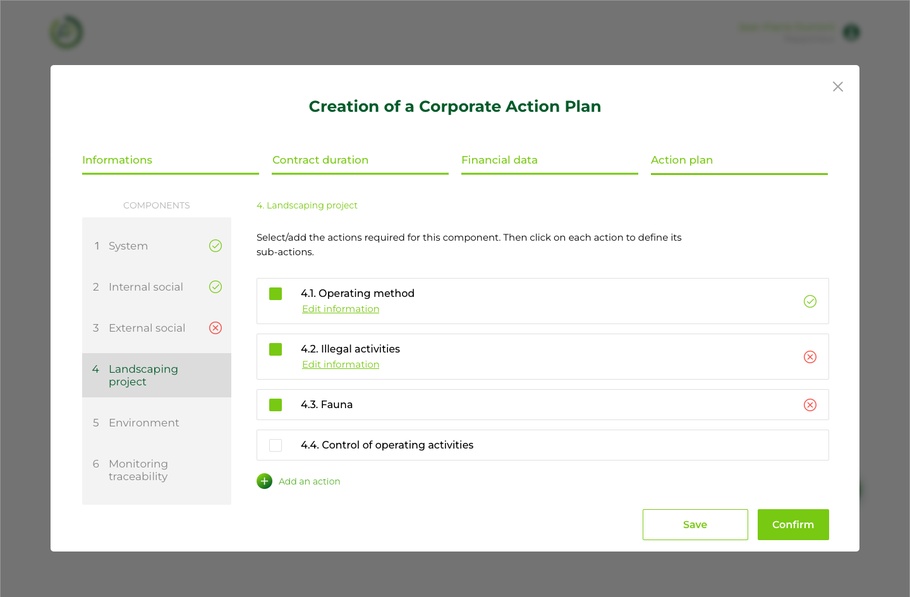Click the red cross icon beside External social
The height and width of the screenshot is (597, 910).
pyautogui.click(x=215, y=328)
